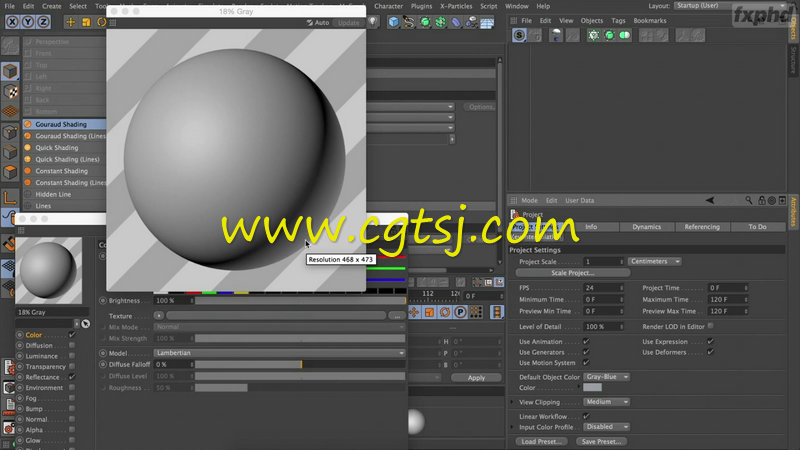Click the default object Color swatch

click(x=592, y=388)
